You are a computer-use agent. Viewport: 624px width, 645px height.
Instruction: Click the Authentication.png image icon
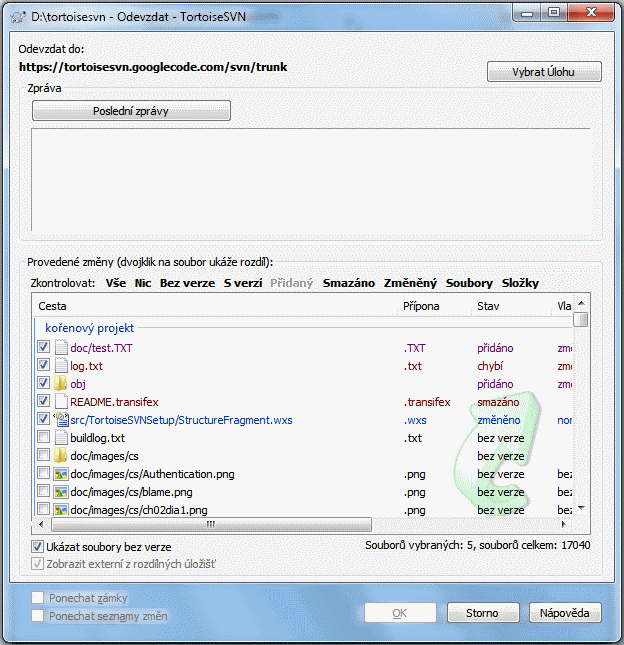[61, 474]
